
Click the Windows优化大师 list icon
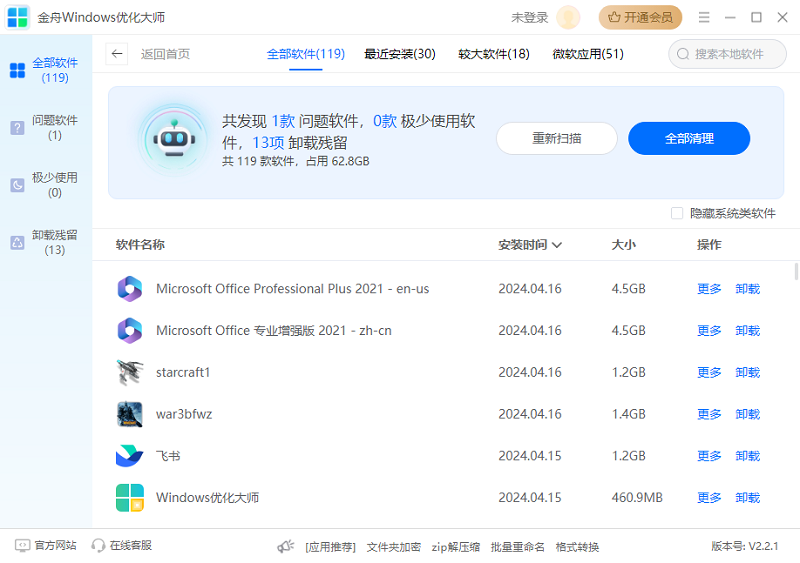click(130, 498)
